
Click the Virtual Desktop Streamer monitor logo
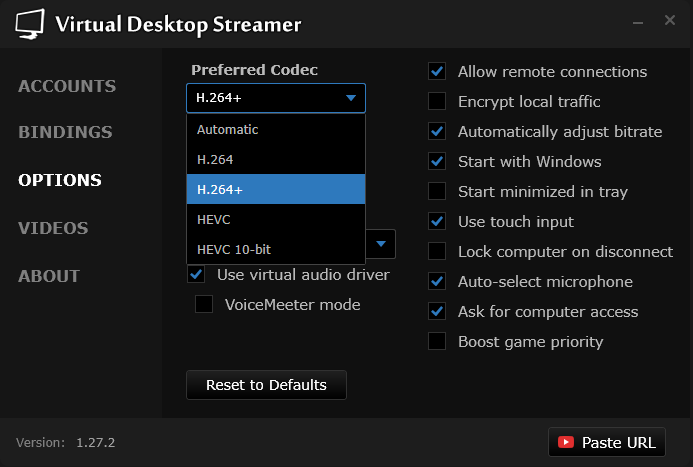(30, 24)
